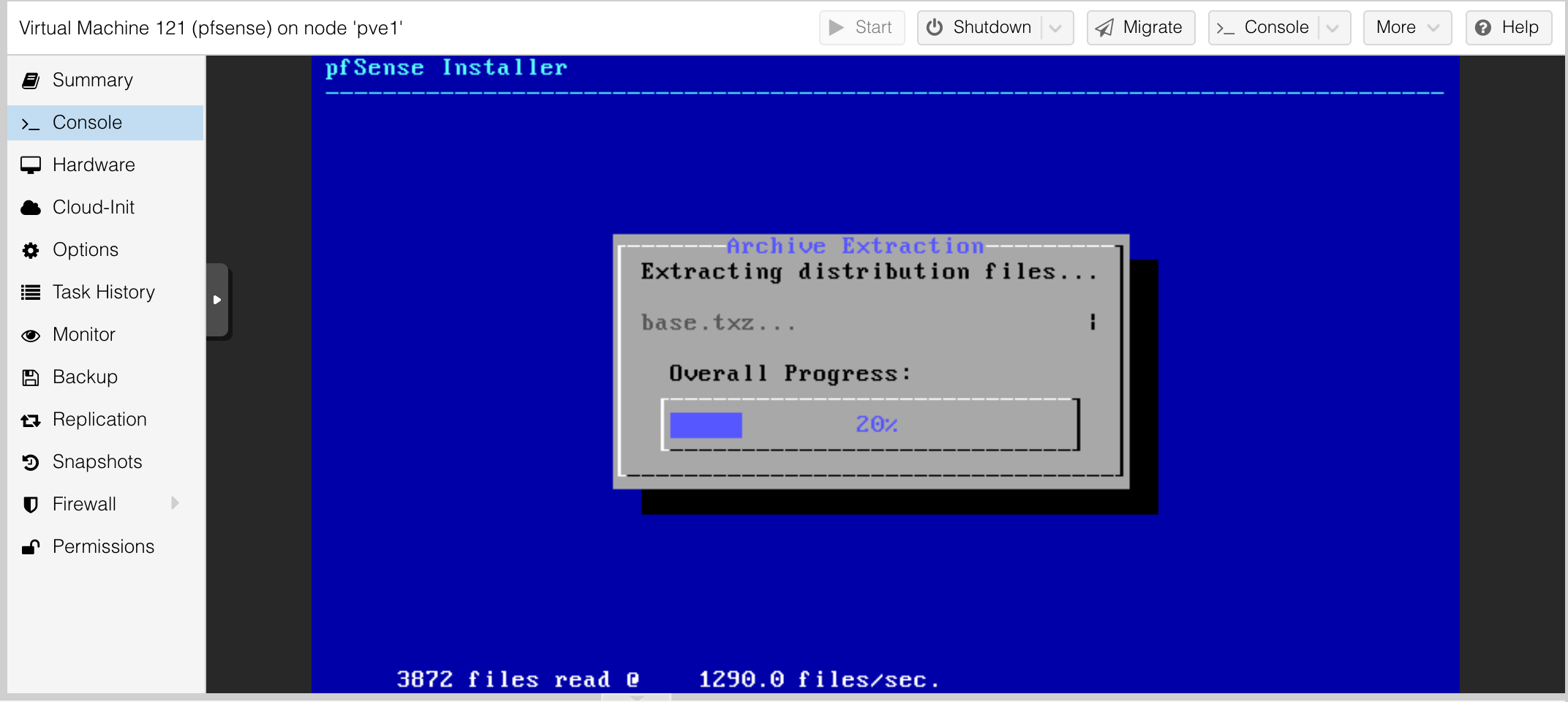
Task: Click the Migrate button
Action: click(1140, 27)
